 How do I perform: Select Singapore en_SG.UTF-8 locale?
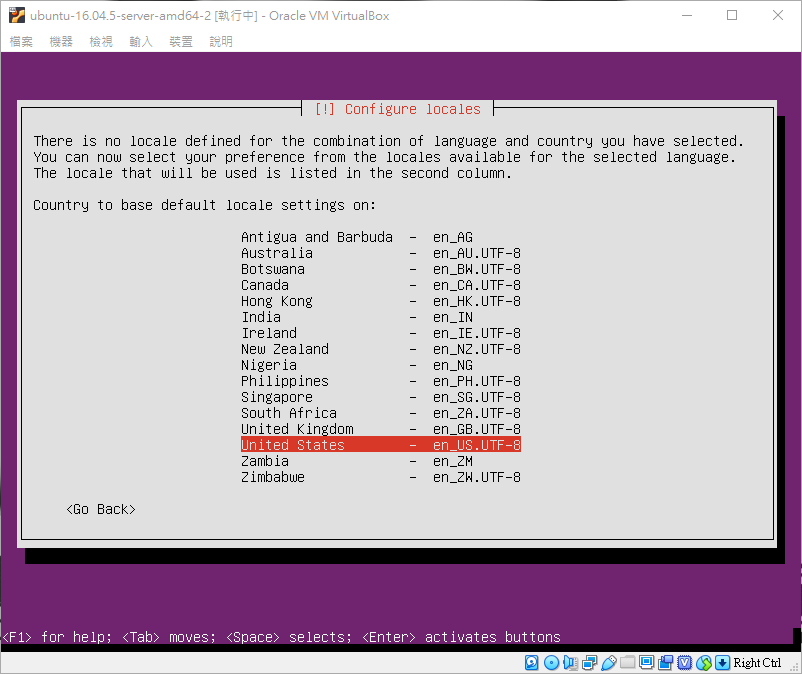(x=381, y=397)
